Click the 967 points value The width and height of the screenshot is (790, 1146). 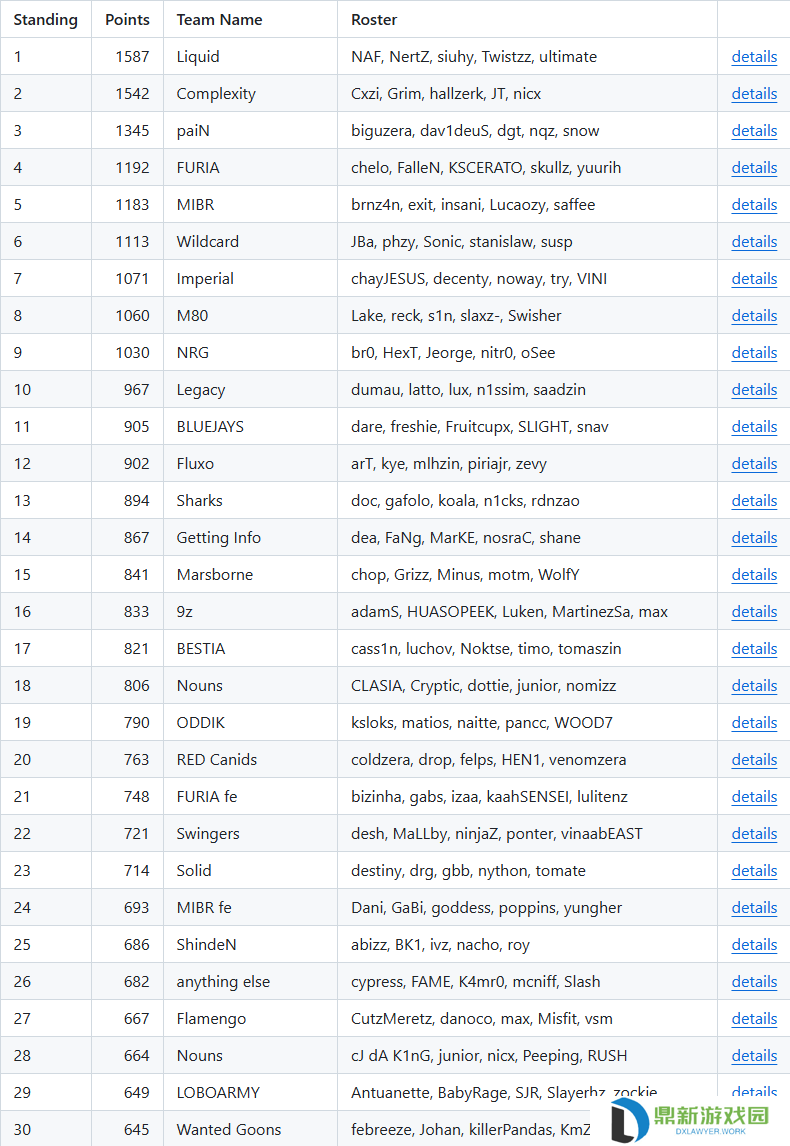pos(137,390)
